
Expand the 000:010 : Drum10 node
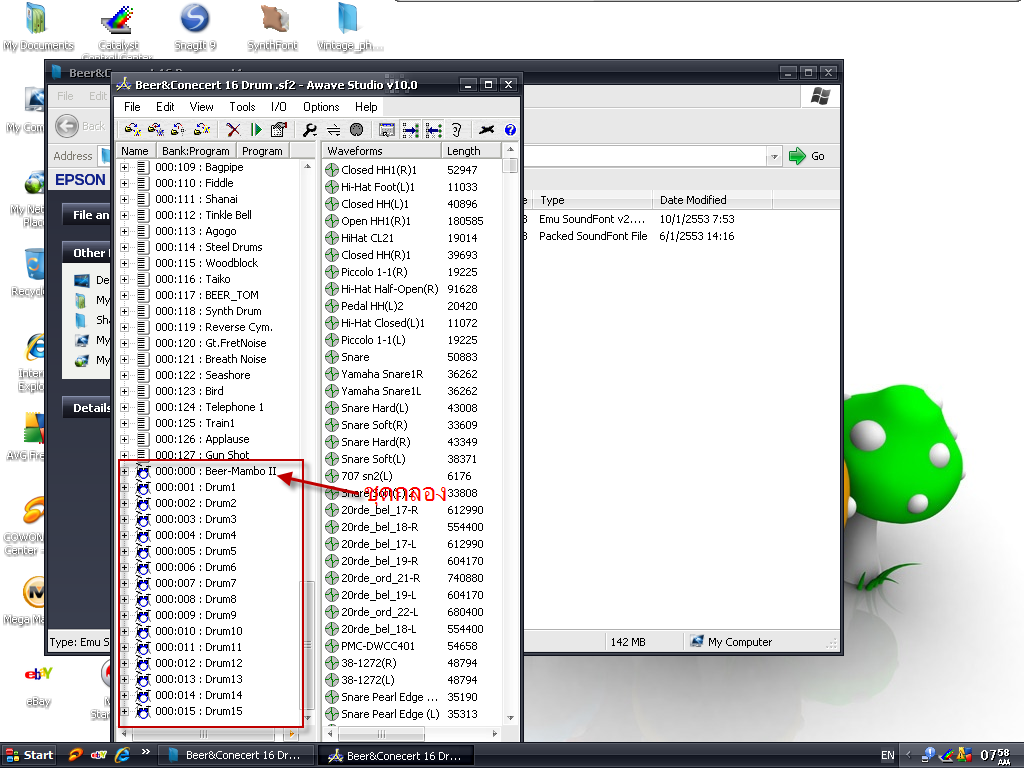click(124, 632)
